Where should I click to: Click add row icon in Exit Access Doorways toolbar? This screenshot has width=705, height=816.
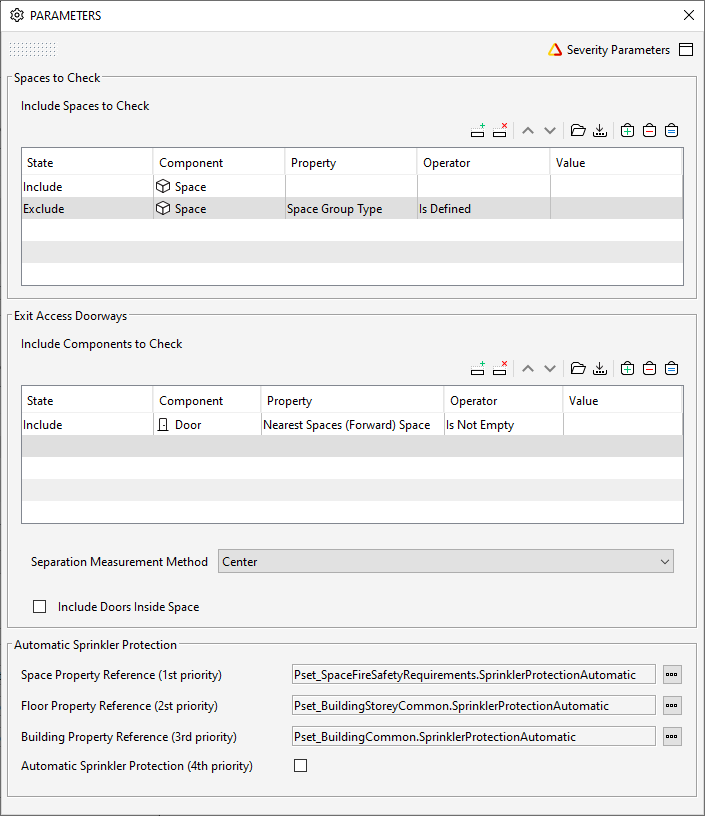click(477, 368)
